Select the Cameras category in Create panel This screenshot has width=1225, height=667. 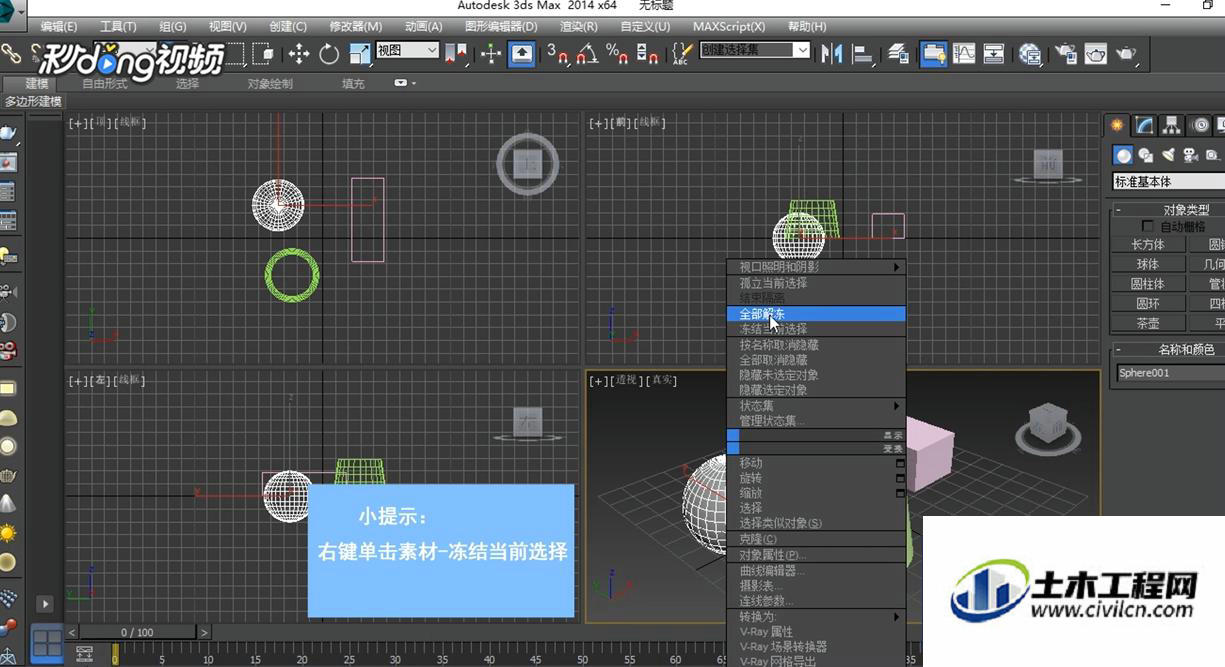(1190, 155)
